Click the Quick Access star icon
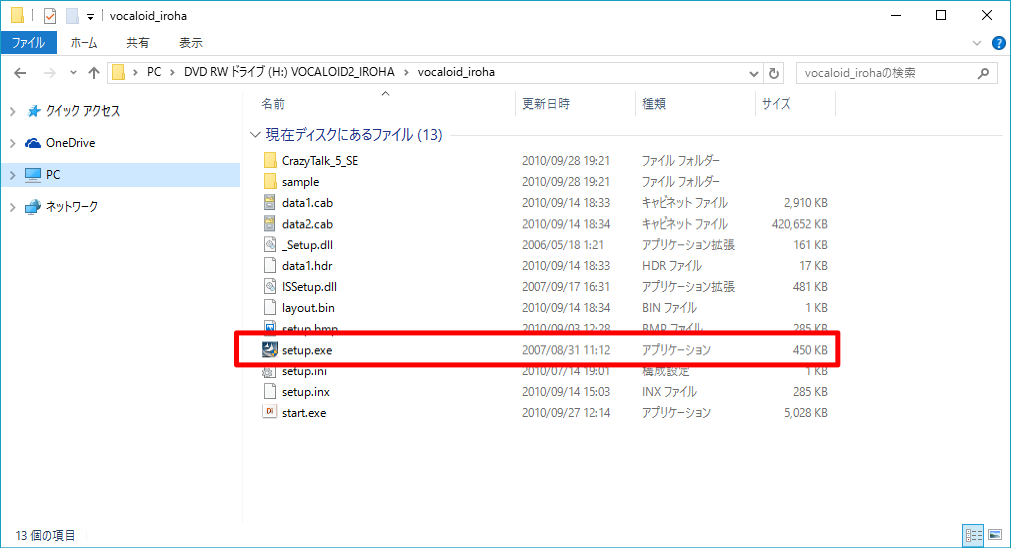This screenshot has height=548, width=1011. pyautogui.click(x=34, y=111)
